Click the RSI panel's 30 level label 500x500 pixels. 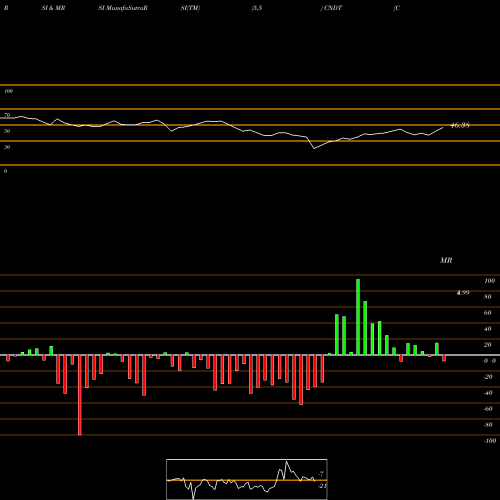click(7, 147)
